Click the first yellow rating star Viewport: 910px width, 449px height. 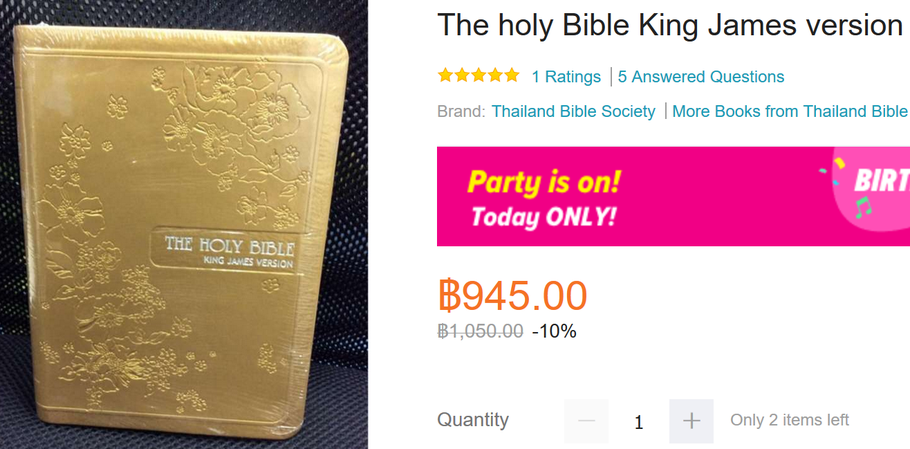click(445, 75)
